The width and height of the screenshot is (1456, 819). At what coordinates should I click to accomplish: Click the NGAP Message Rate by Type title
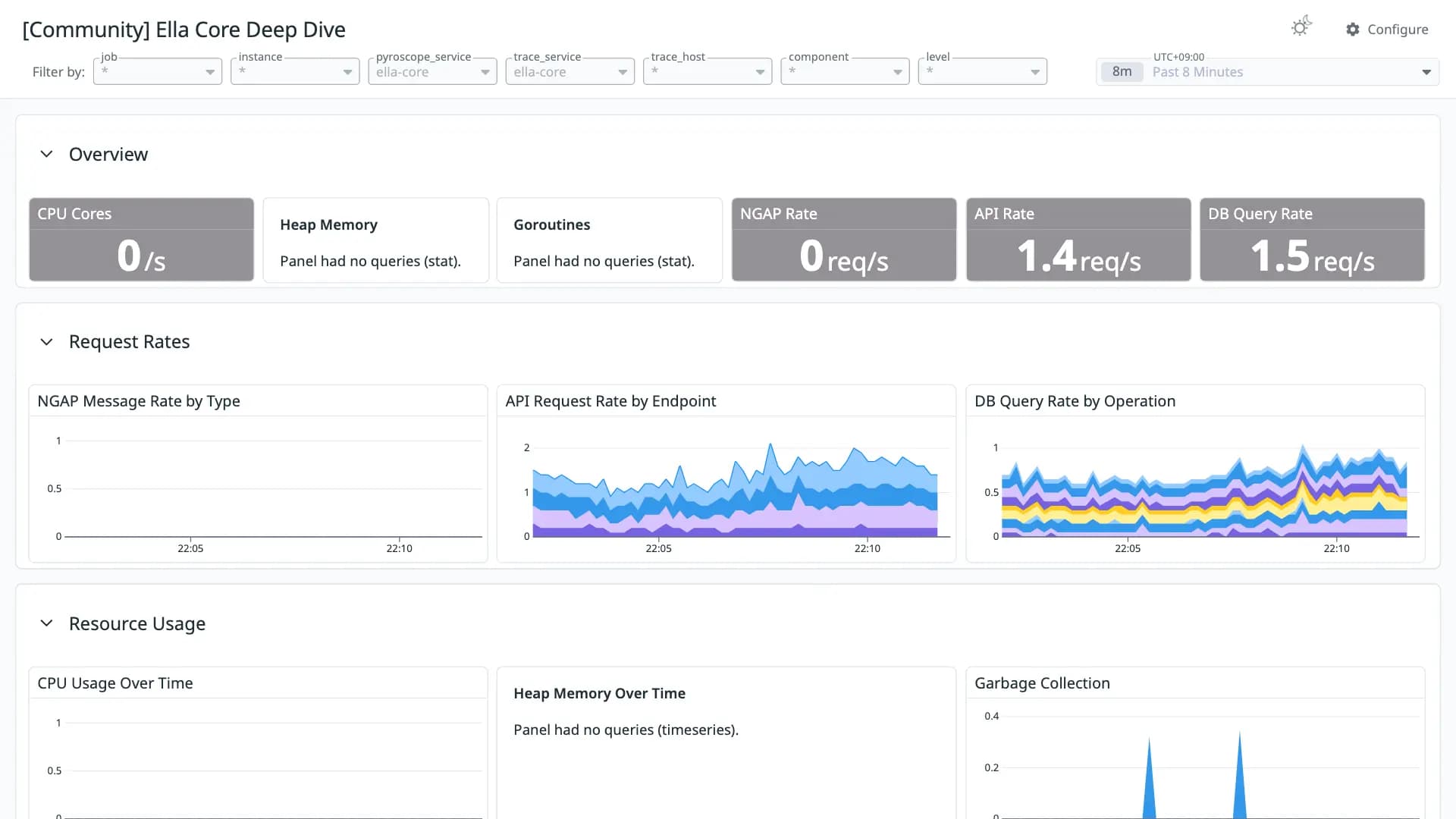[x=139, y=401]
